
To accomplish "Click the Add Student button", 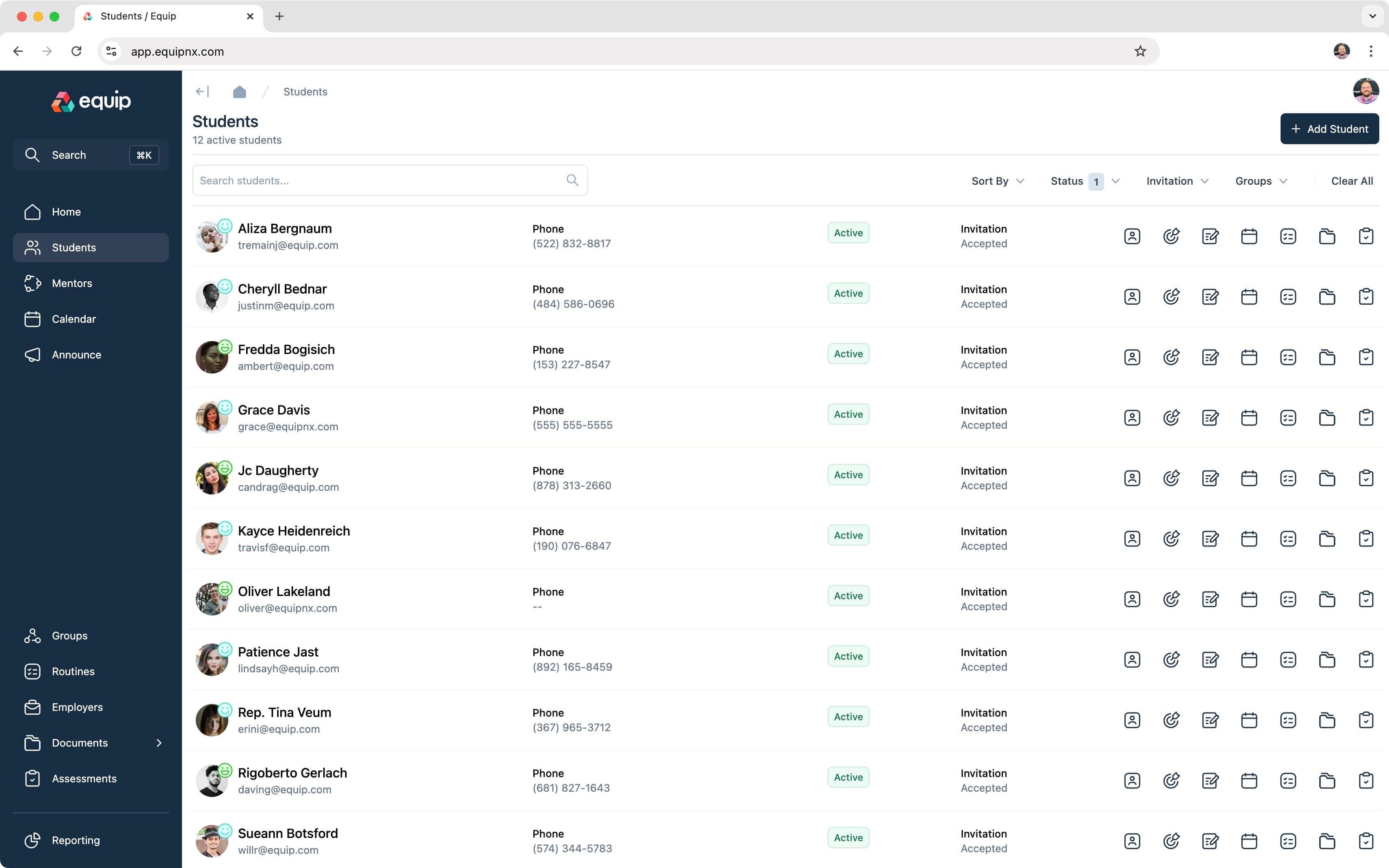I will tap(1329, 129).
